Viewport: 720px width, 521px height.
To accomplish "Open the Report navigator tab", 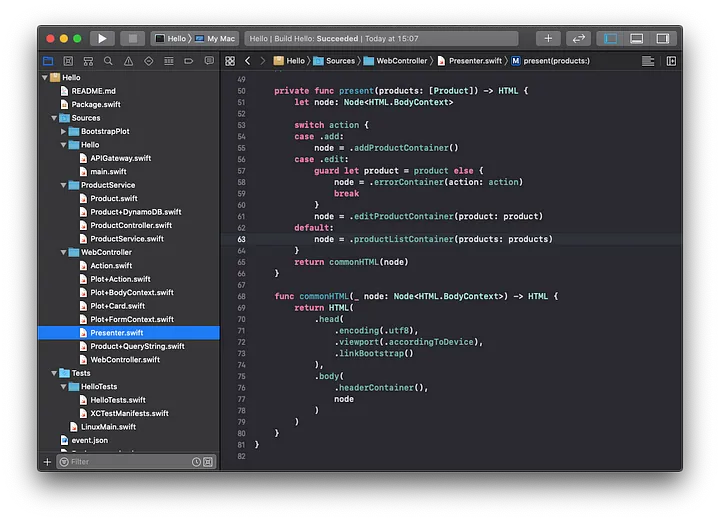I will point(209,61).
